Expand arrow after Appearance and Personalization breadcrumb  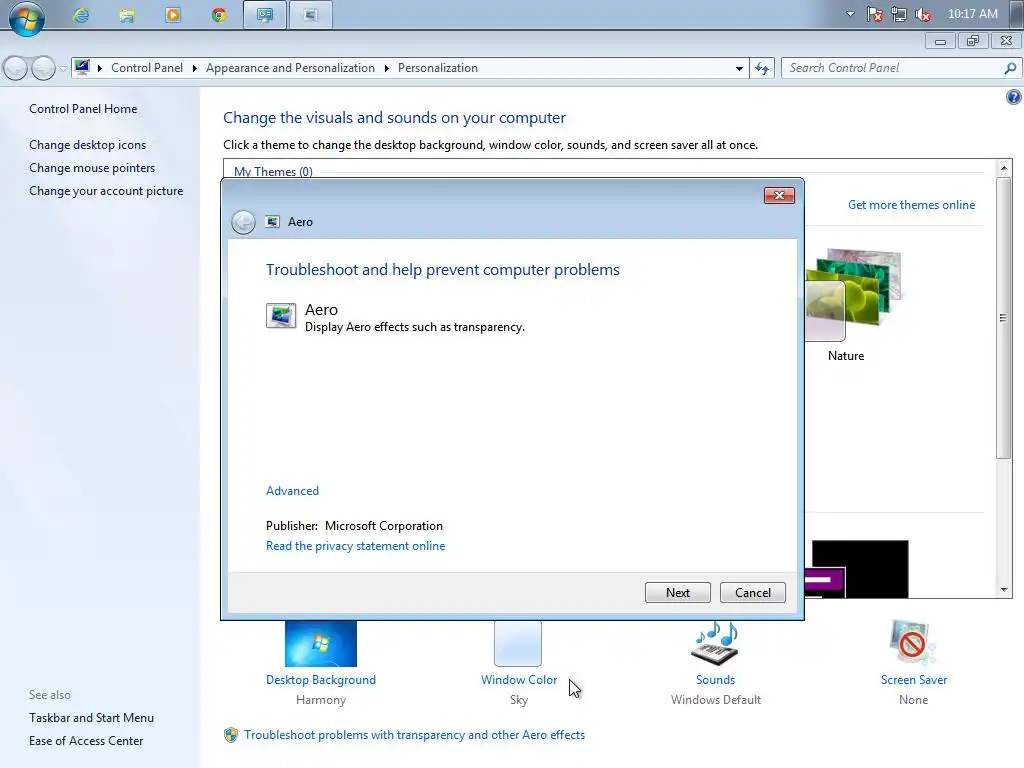coord(387,68)
